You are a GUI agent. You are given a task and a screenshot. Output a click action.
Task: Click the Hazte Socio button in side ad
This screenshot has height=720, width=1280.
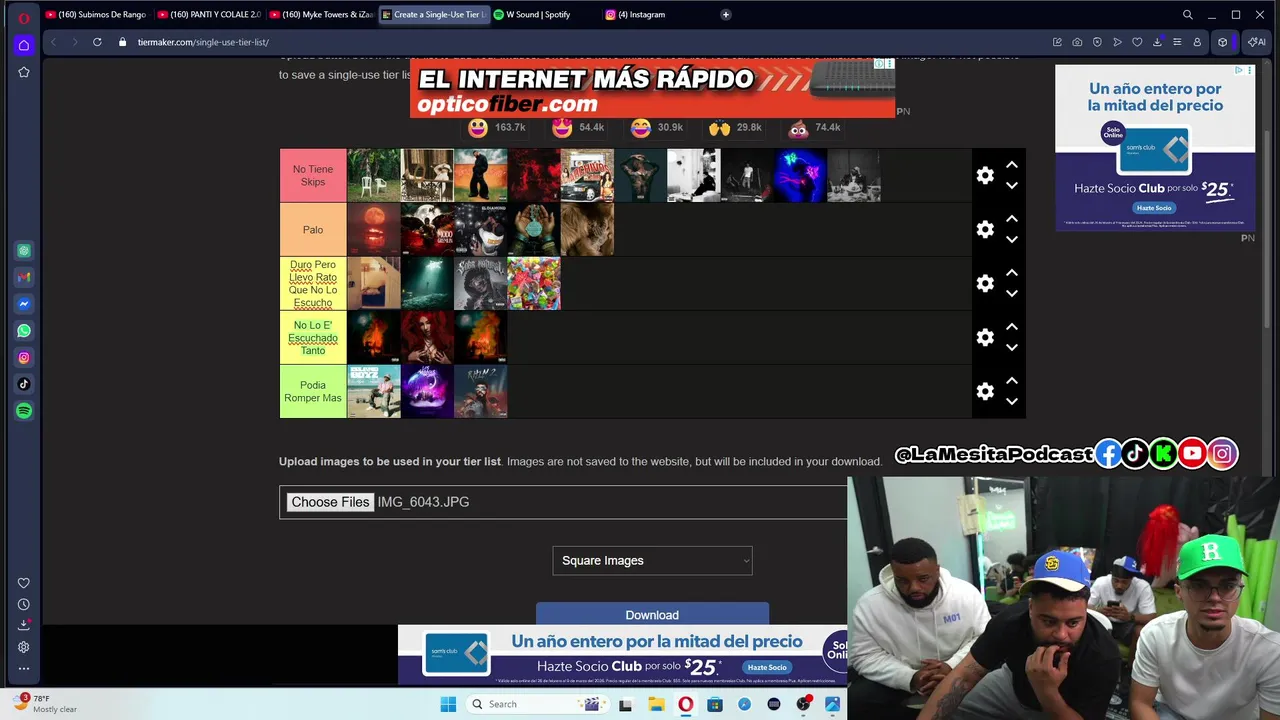point(1153,208)
